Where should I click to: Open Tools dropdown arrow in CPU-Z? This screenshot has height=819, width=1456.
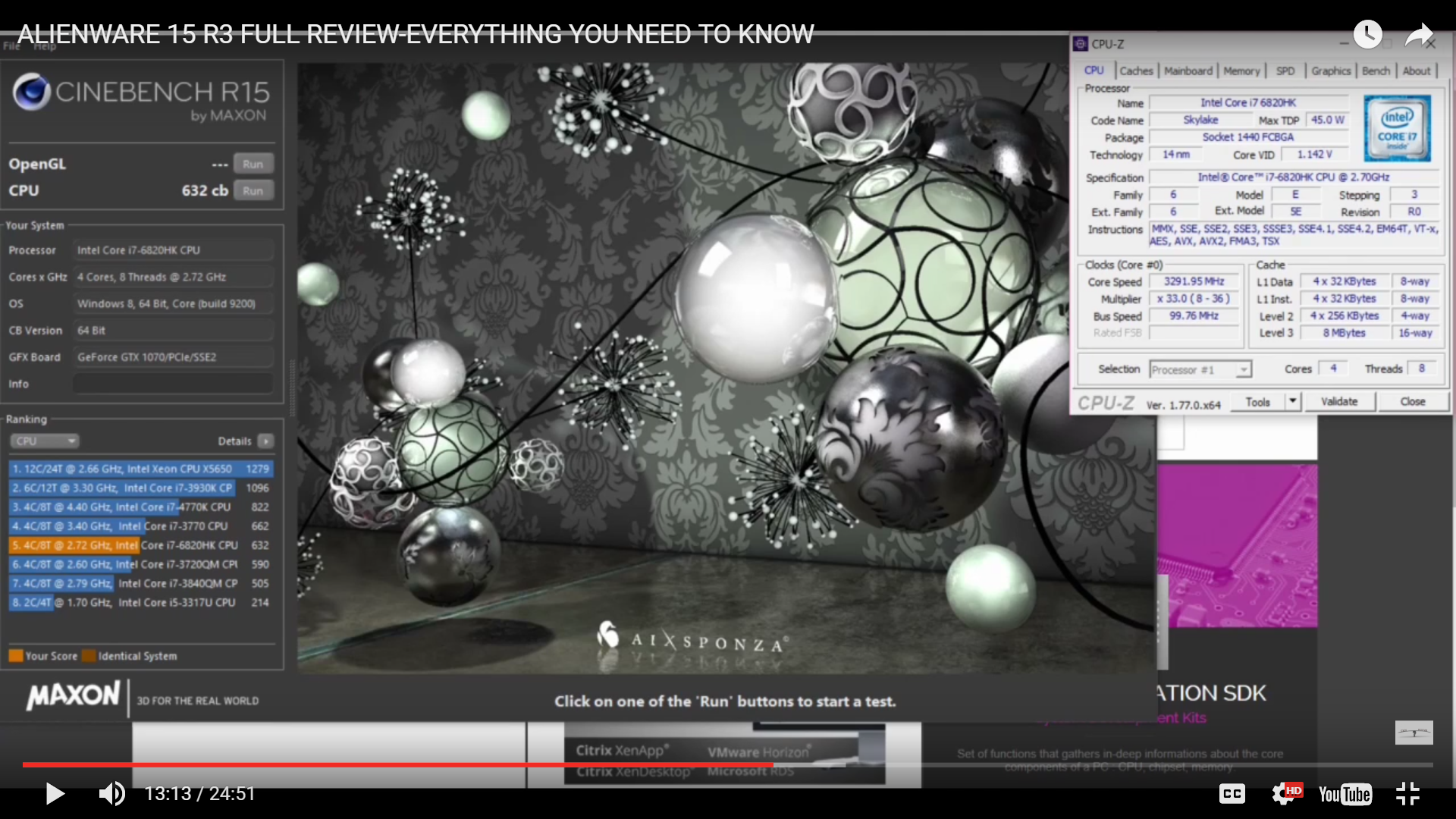pyautogui.click(x=1293, y=402)
